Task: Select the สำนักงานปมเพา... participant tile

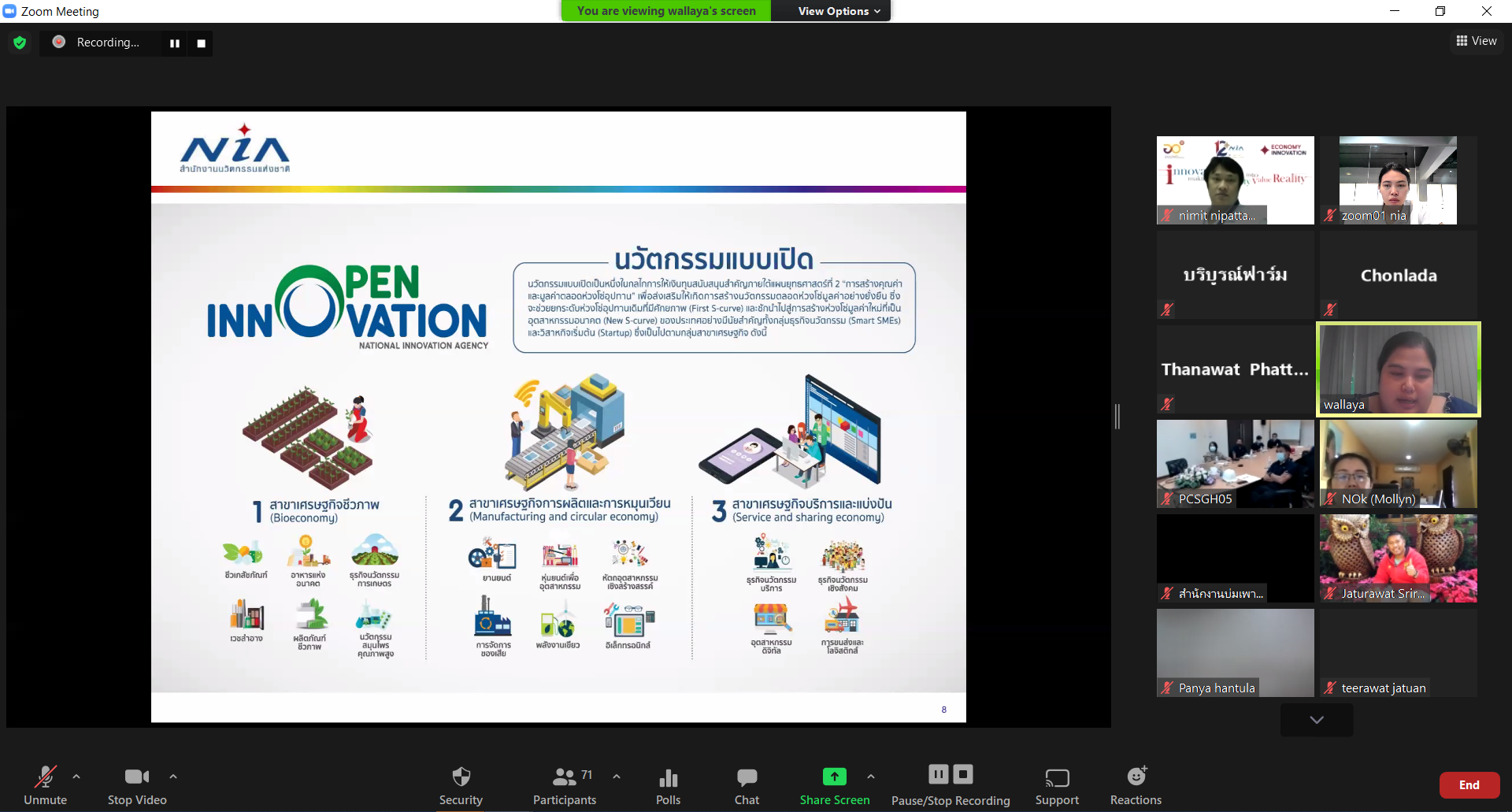Action: click(1235, 558)
